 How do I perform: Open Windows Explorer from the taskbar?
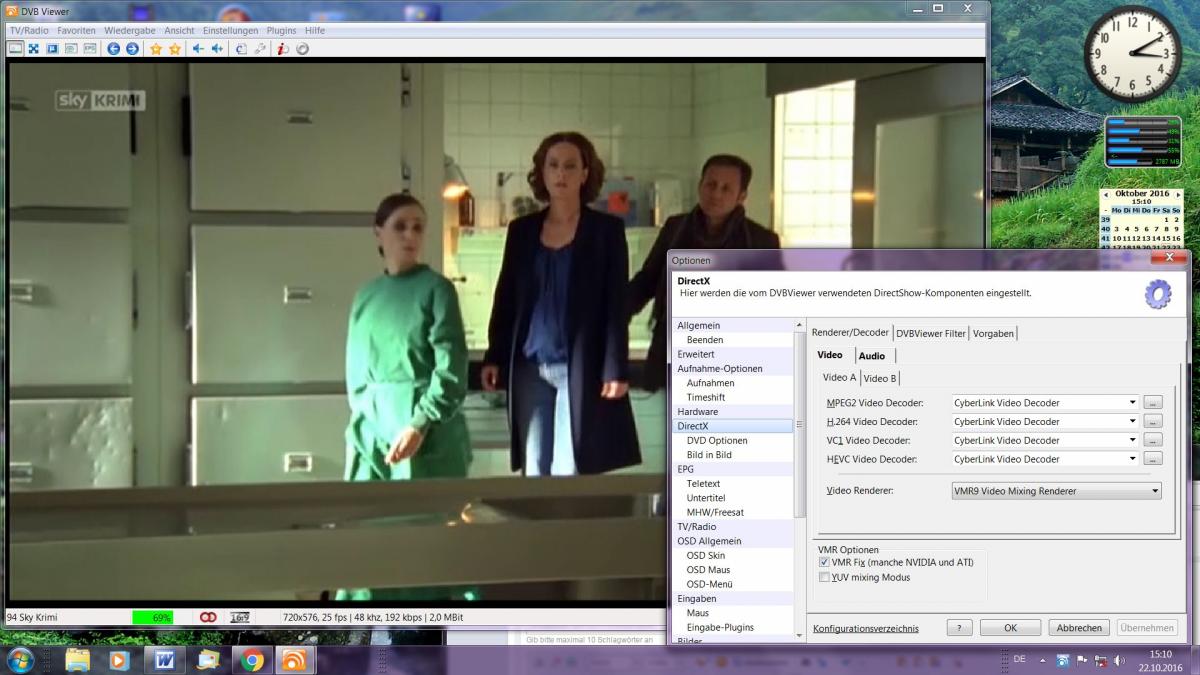[x=77, y=660]
